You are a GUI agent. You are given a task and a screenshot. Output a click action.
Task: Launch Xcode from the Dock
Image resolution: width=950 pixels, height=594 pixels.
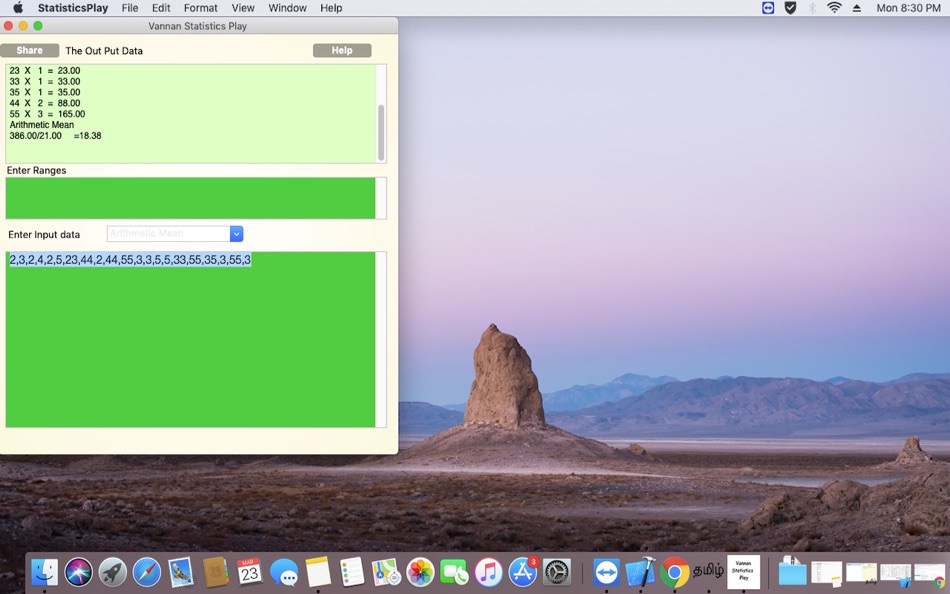point(640,572)
